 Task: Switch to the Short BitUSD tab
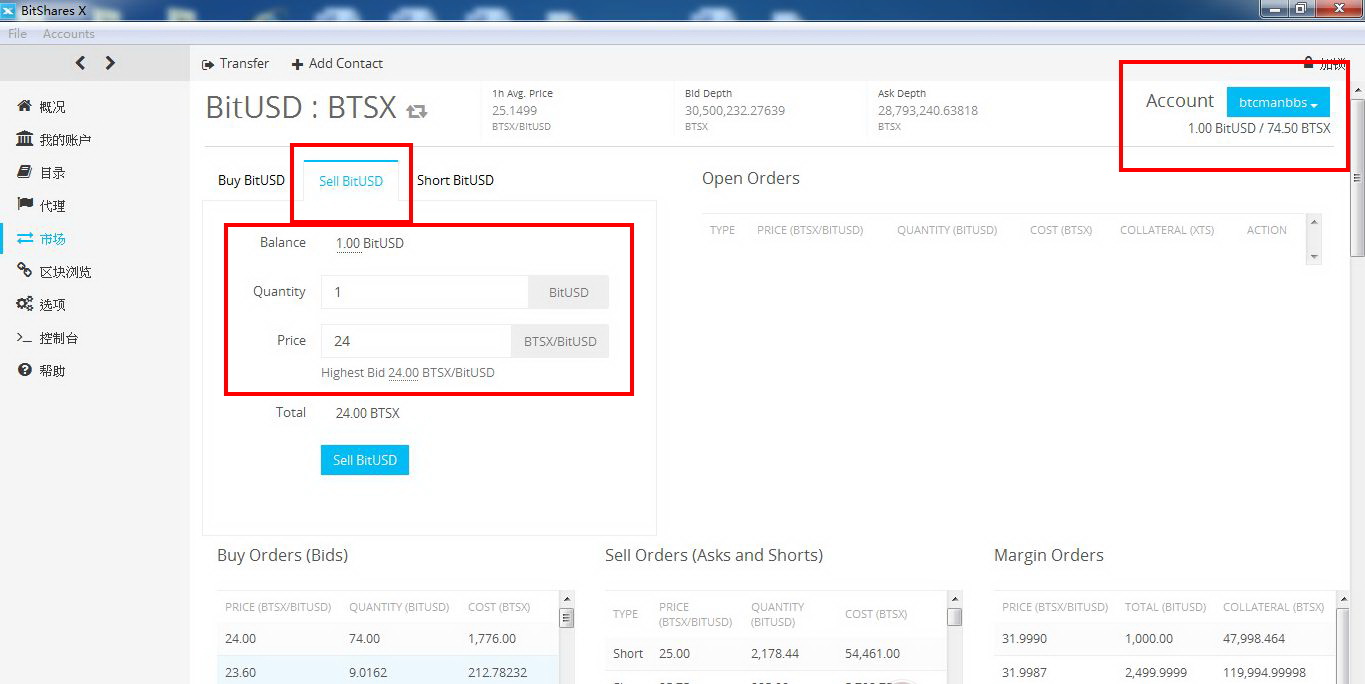click(455, 180)
